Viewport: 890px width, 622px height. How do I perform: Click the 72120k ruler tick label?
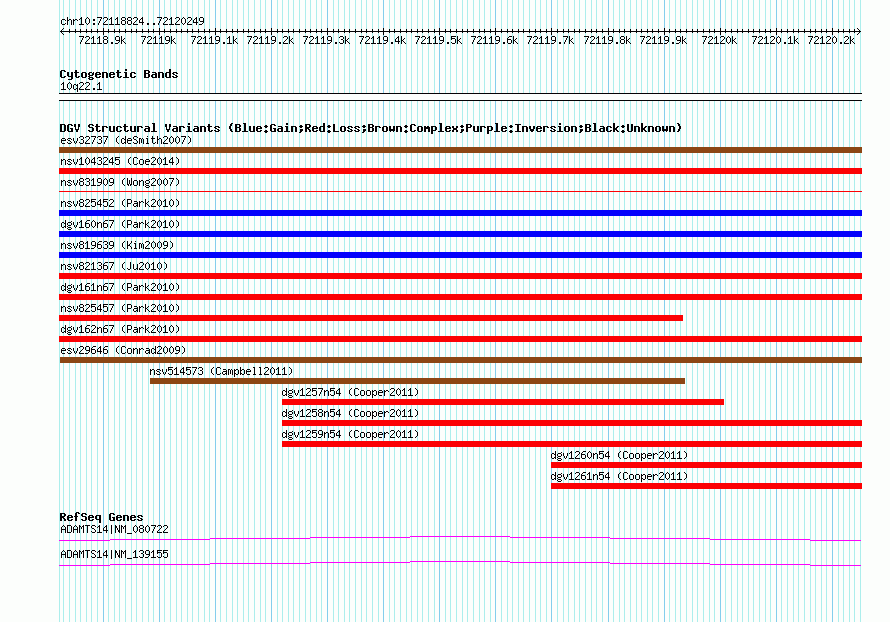click(x=719, y=40)
